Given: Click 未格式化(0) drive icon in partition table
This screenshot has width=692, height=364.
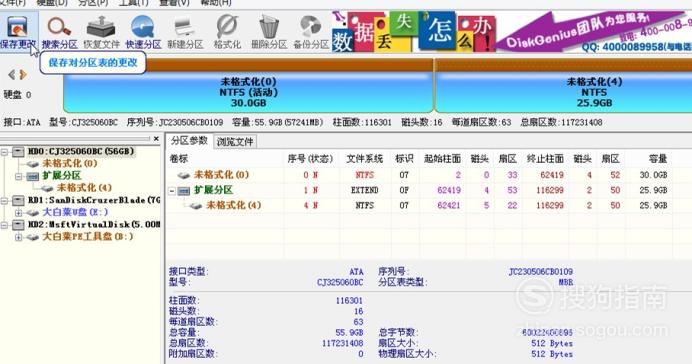Looking at the screenshot, I should [x=184, y=175].
